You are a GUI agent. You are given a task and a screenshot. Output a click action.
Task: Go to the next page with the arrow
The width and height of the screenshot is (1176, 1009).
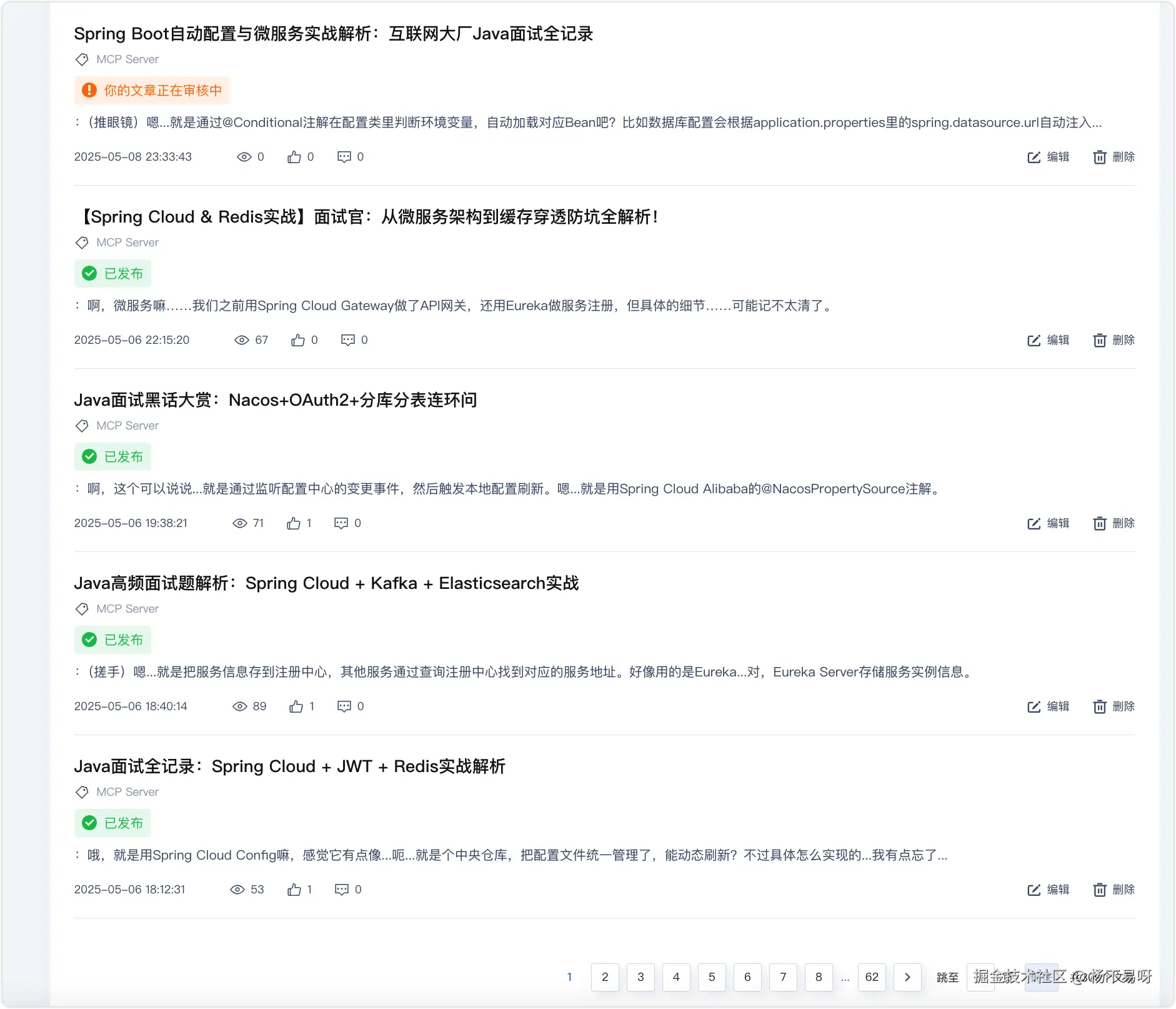(908, 977)
